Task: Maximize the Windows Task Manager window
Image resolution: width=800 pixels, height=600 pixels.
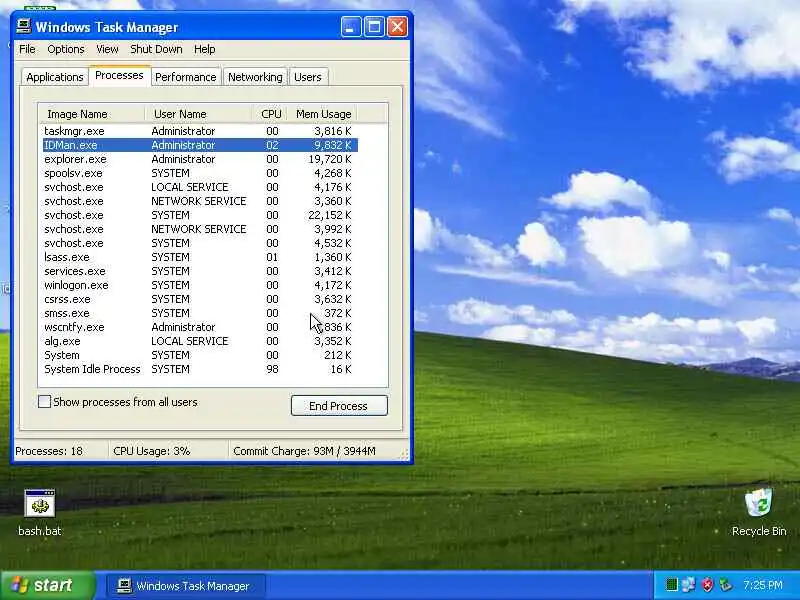Action: click(x=374, y=27)
